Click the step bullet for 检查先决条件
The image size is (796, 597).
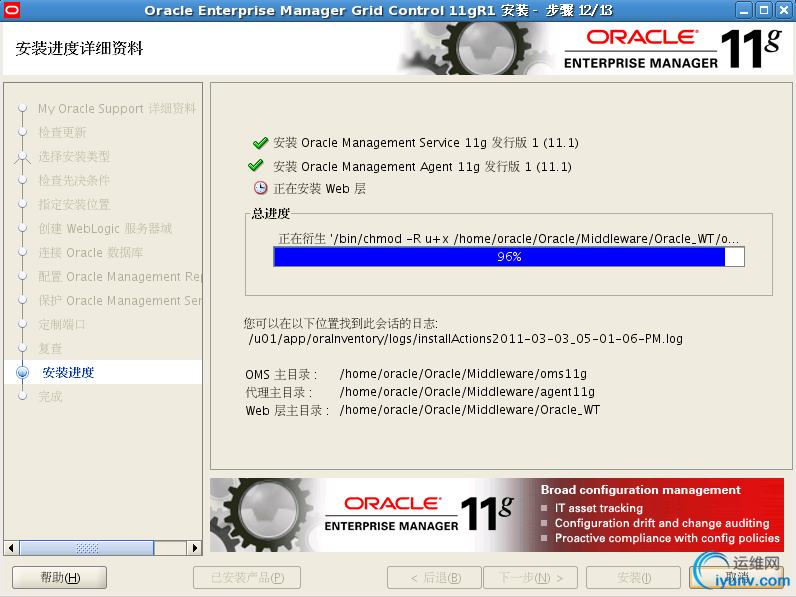pos(22,180)
